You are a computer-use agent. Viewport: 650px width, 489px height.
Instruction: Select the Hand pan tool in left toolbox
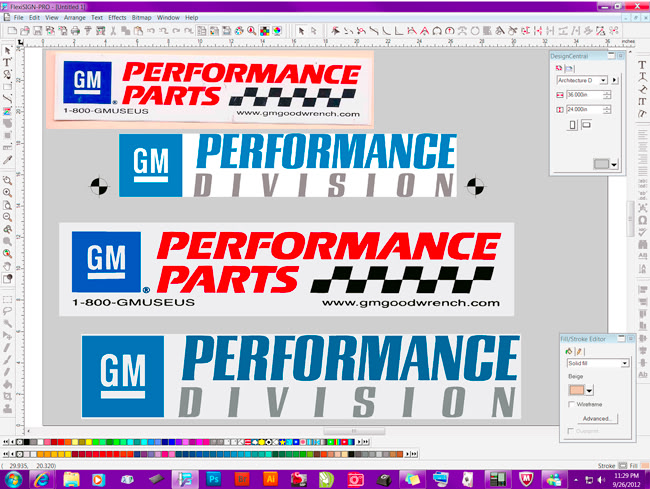[x=7, y=266]
